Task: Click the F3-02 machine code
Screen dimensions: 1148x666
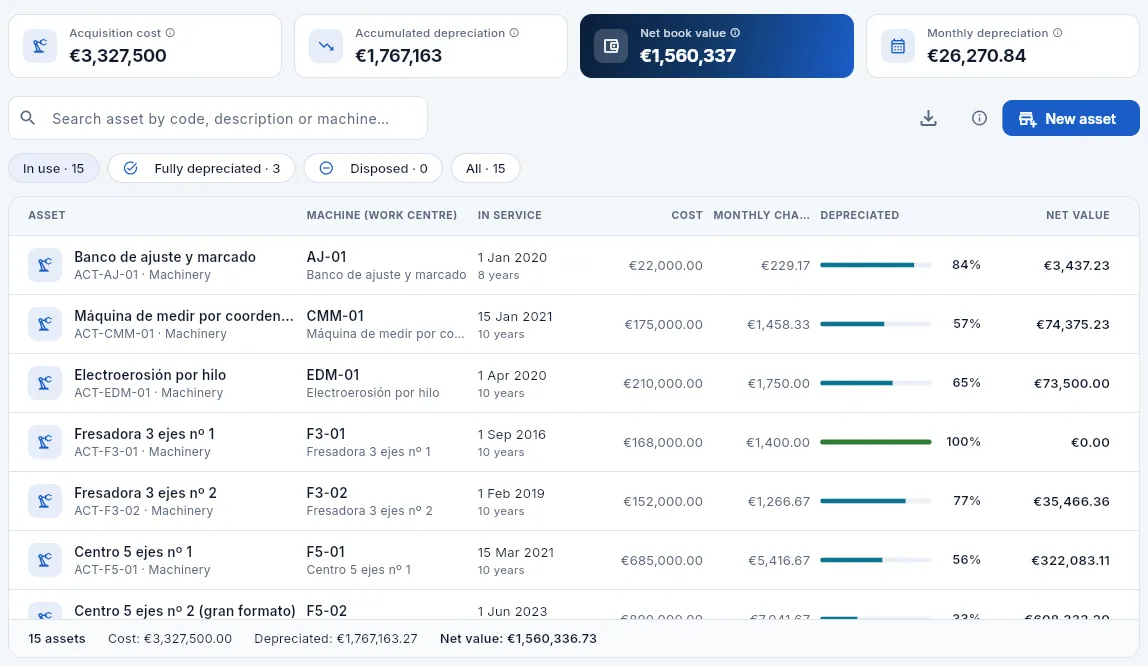Action: coord(327,493)
